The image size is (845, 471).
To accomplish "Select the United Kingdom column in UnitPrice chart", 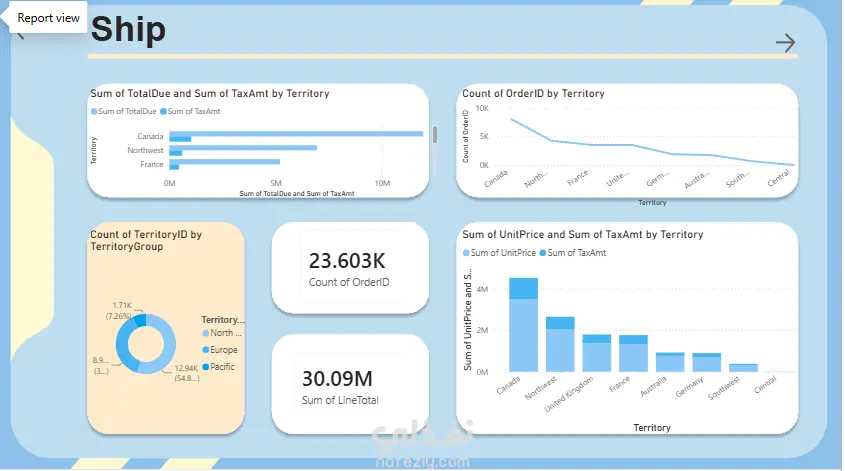I will click(597, 354).
